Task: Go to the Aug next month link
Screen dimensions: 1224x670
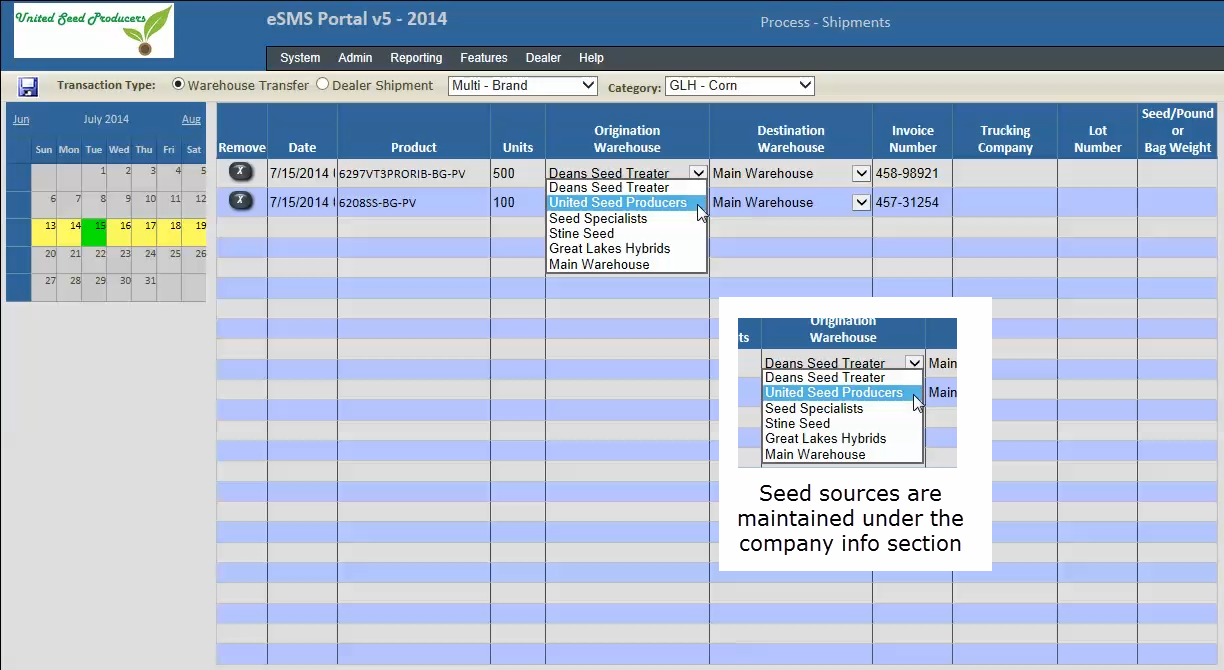Action: pyautogui.click(x=191, y=120)
